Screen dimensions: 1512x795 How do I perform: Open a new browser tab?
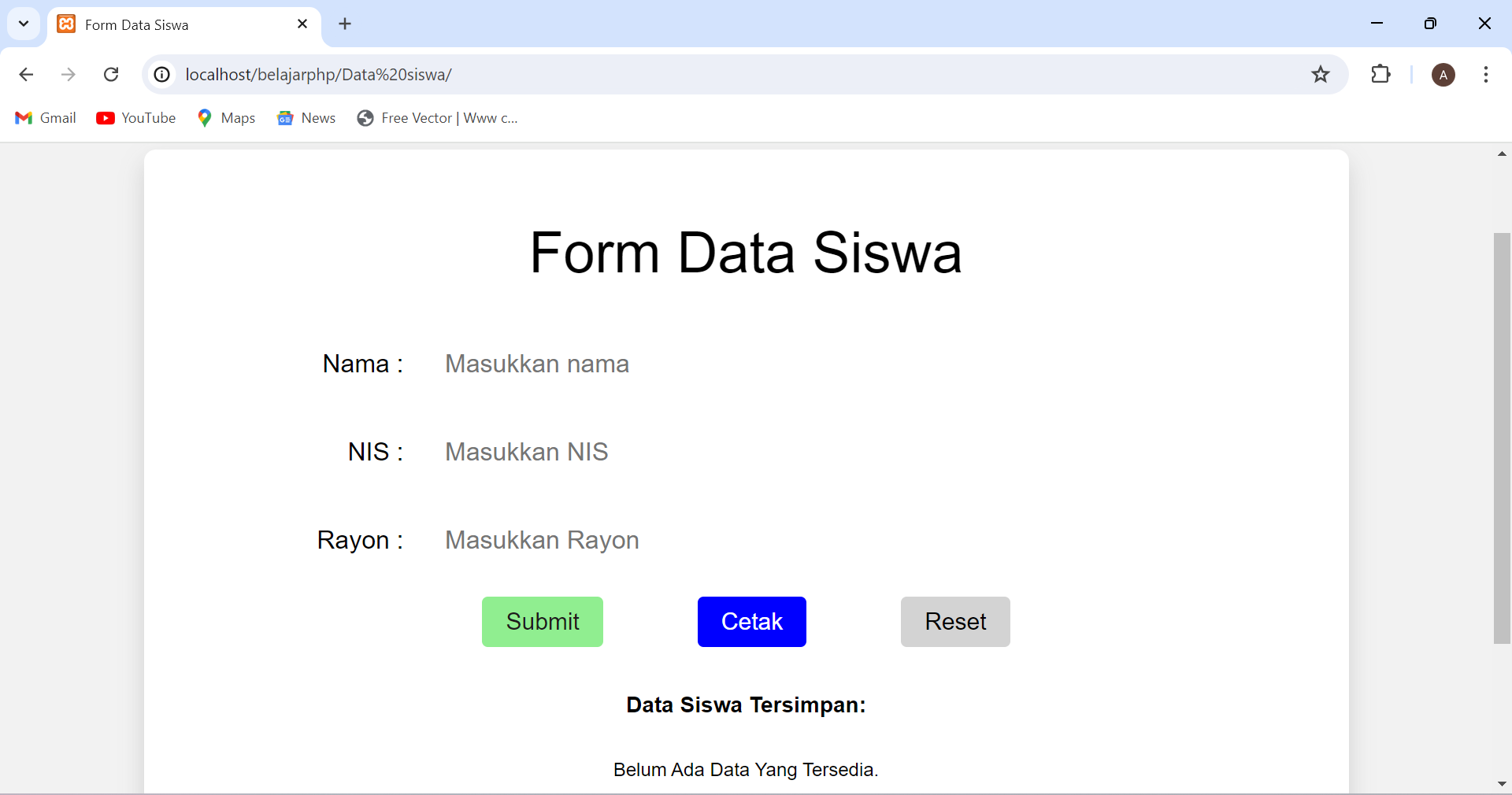tap(345, 24)
